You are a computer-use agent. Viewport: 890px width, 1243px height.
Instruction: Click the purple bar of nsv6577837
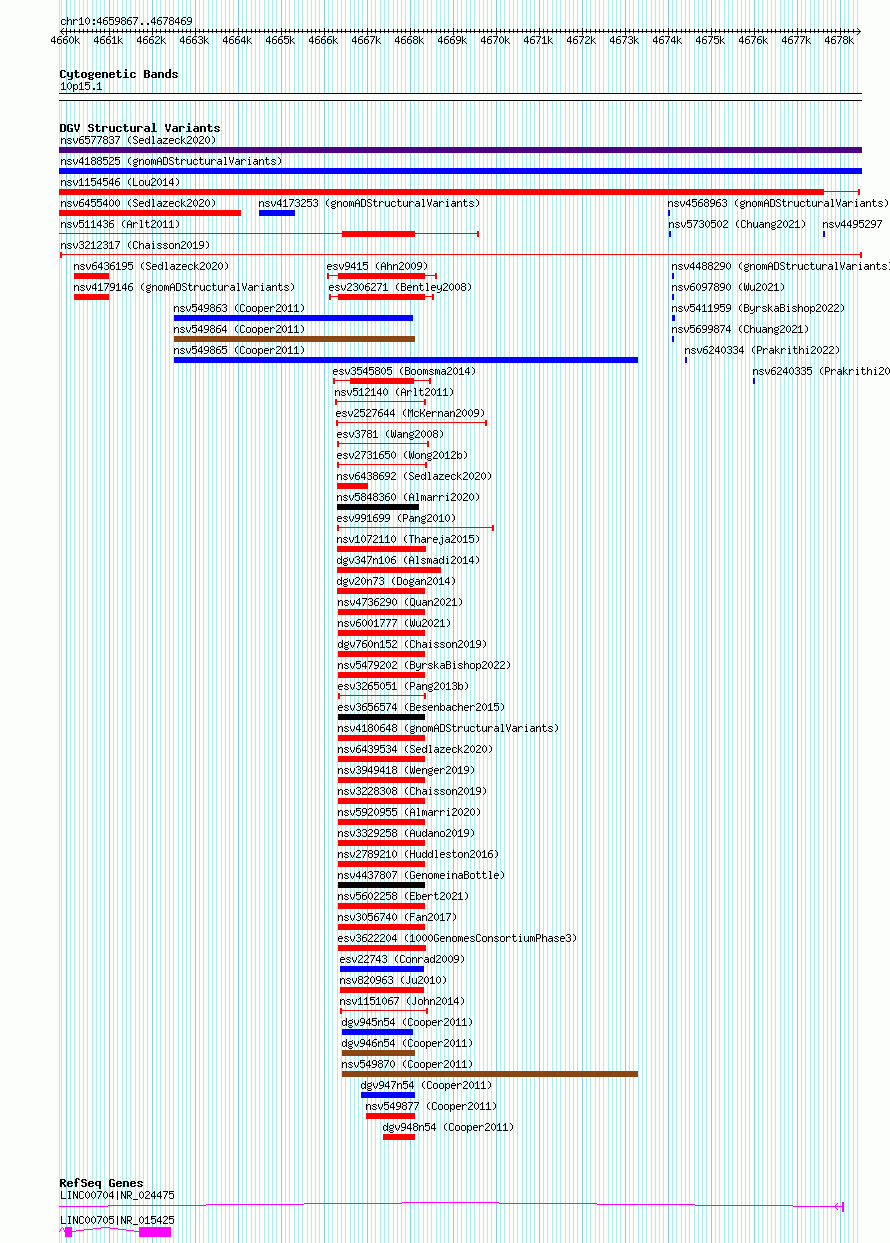(x=460, y=150)
